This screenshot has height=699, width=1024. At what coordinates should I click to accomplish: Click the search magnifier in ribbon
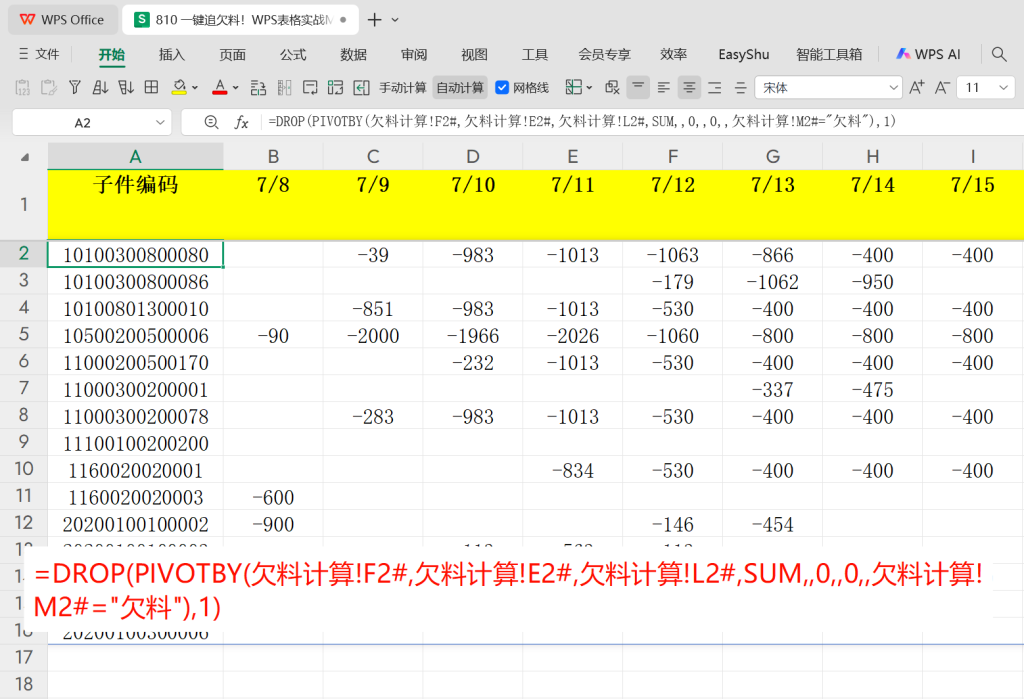999,54
